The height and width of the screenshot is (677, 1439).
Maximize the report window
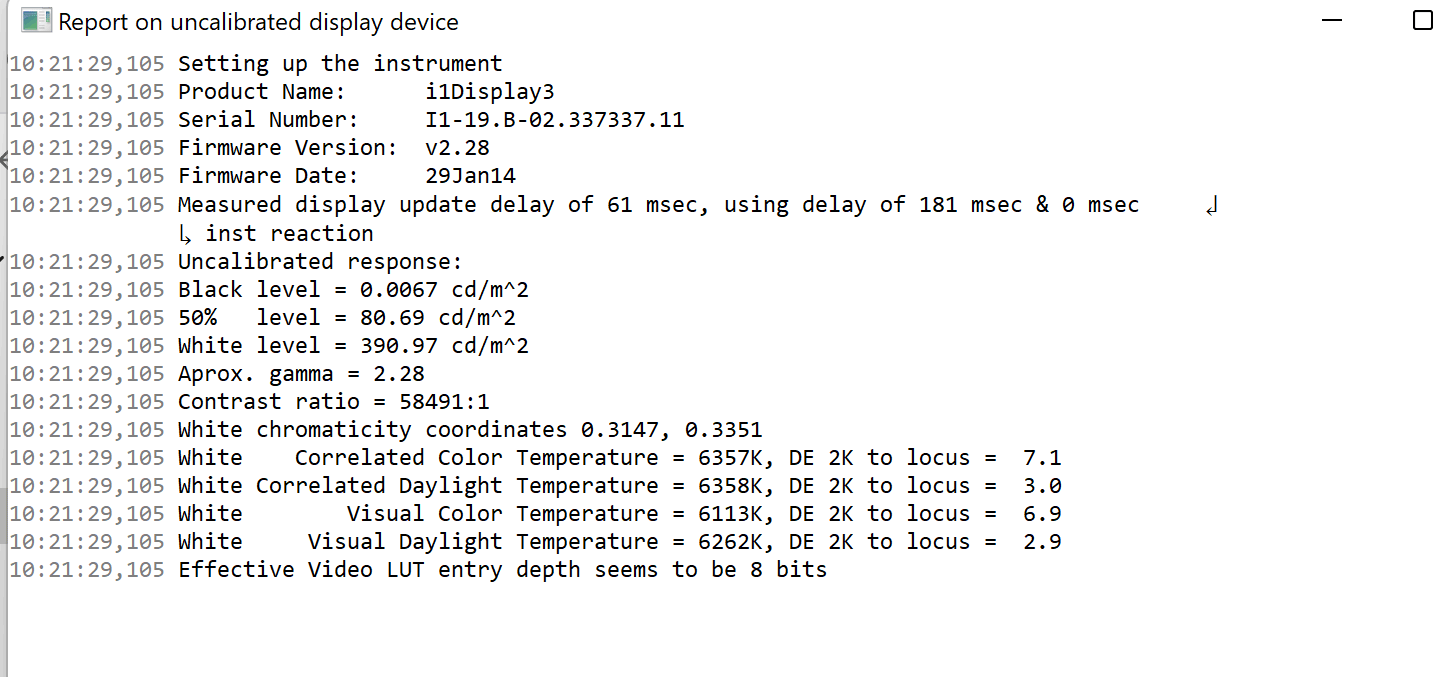(1423, 20)
